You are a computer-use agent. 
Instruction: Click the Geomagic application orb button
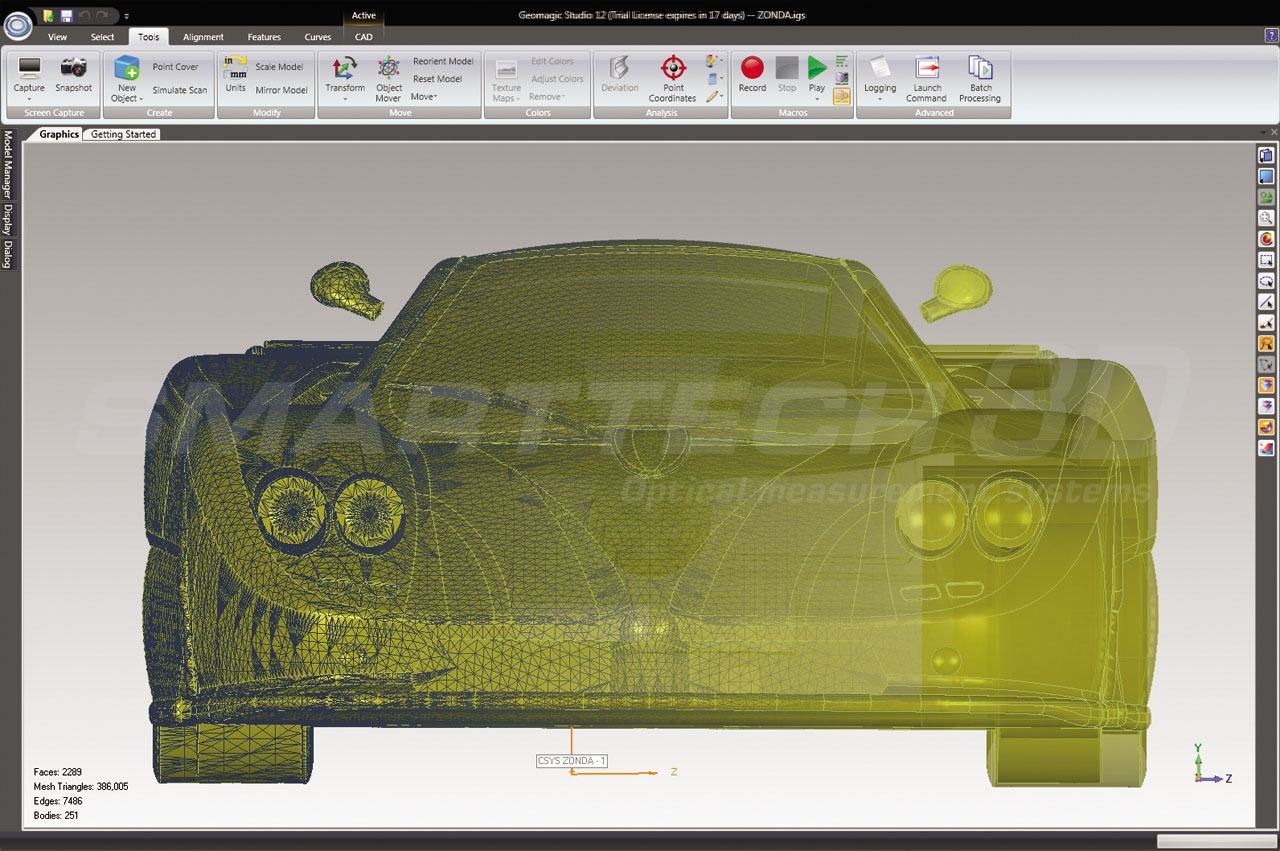17,24
